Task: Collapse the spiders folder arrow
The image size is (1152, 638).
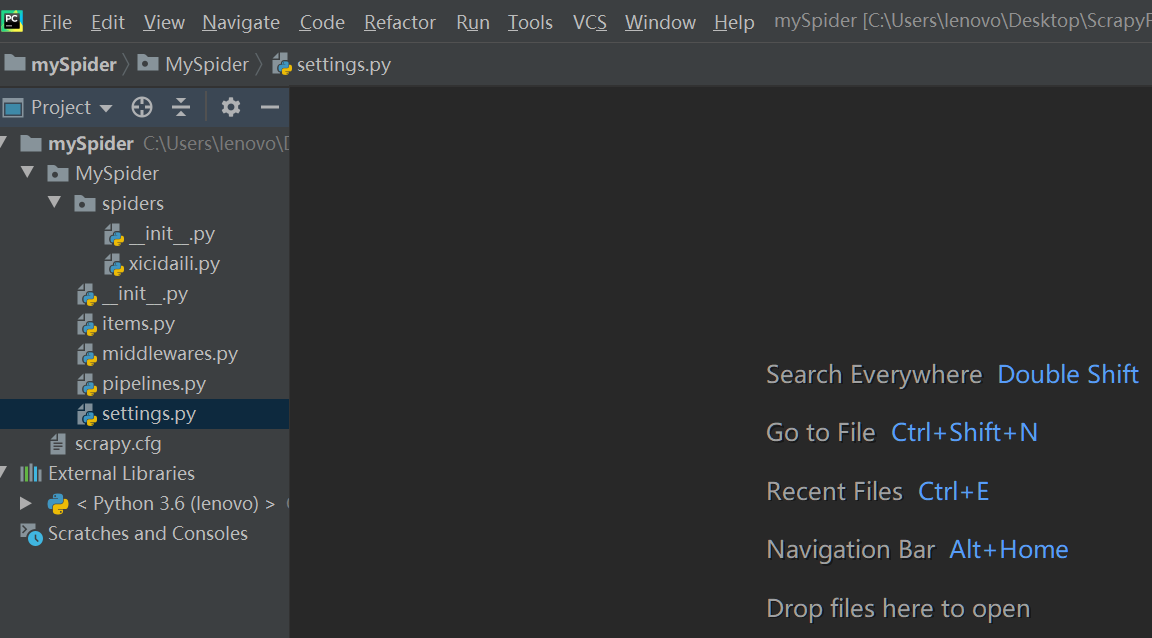Action: [54, 202]
